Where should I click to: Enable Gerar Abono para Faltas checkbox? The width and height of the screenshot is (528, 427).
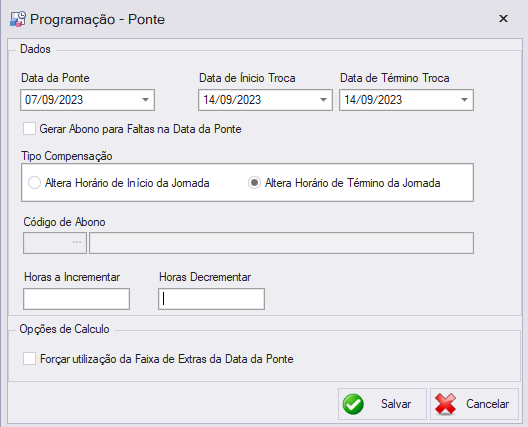[x=29, y=129]
